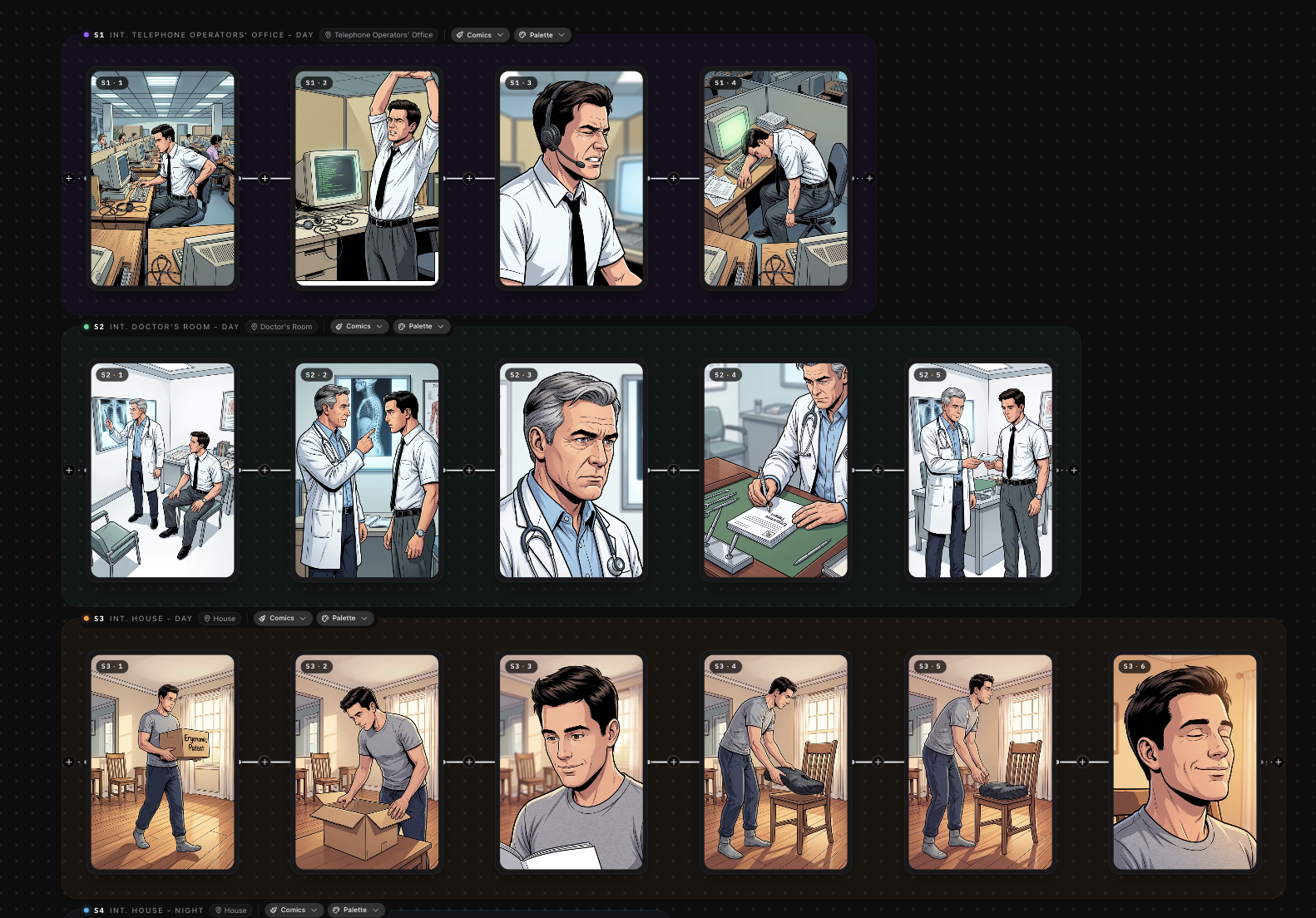
Task: Add a shot before panel S2-1
Action: [69, 471]
